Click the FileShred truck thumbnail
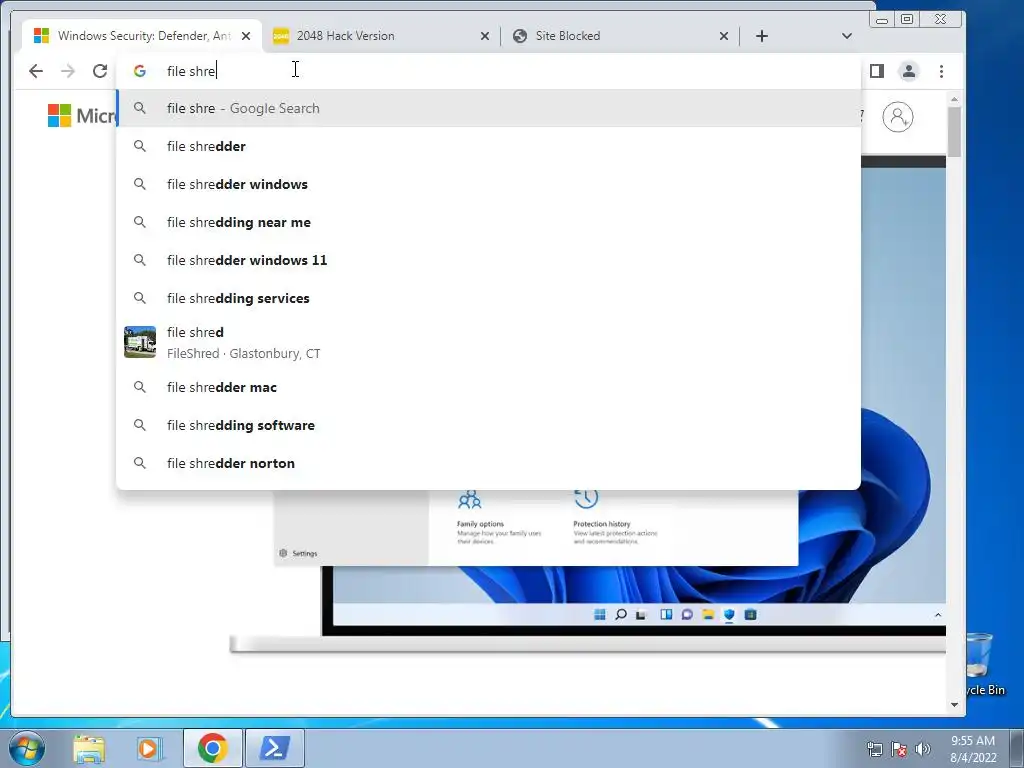The height and width of the screenshot is (768, 1024). pos(140,342)
